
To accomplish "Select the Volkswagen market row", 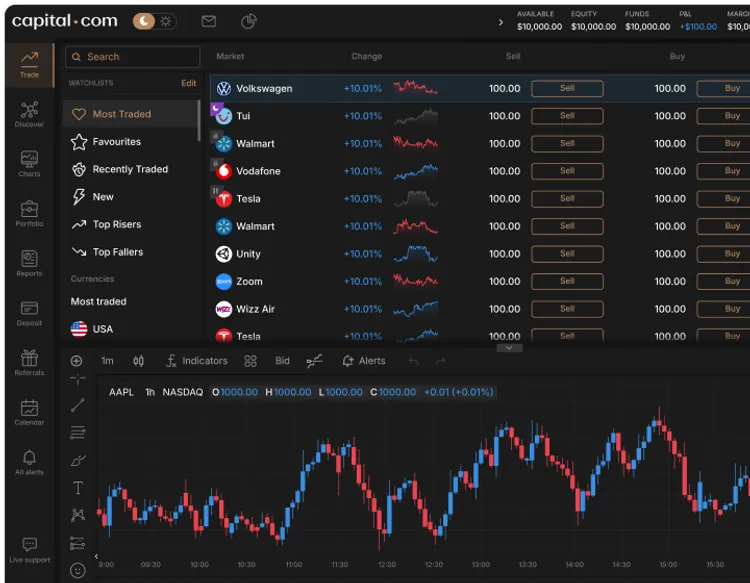I will click(x=480, y=88).
